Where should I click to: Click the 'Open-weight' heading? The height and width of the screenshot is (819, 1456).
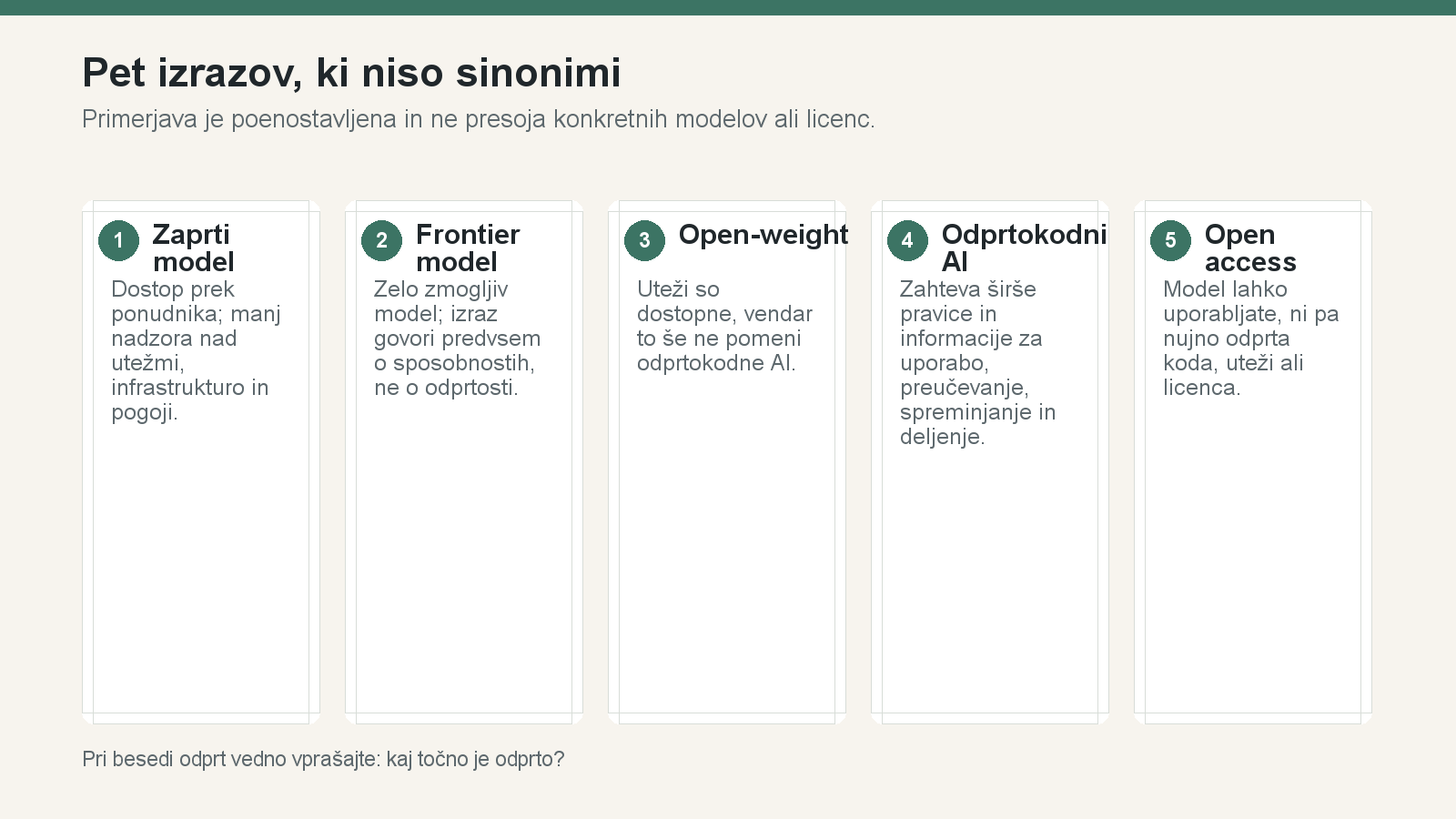point(763,235)
